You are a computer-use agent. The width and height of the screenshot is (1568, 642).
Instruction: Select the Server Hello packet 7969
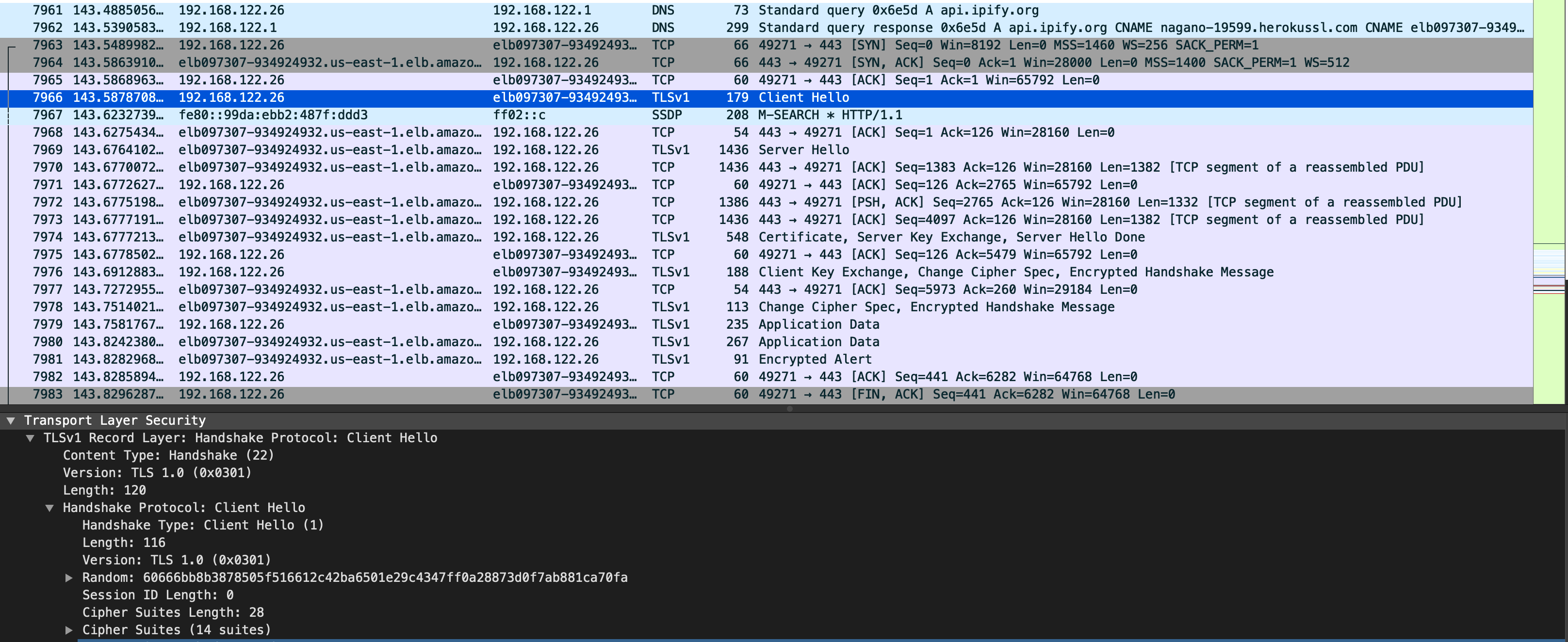[426, 149]
